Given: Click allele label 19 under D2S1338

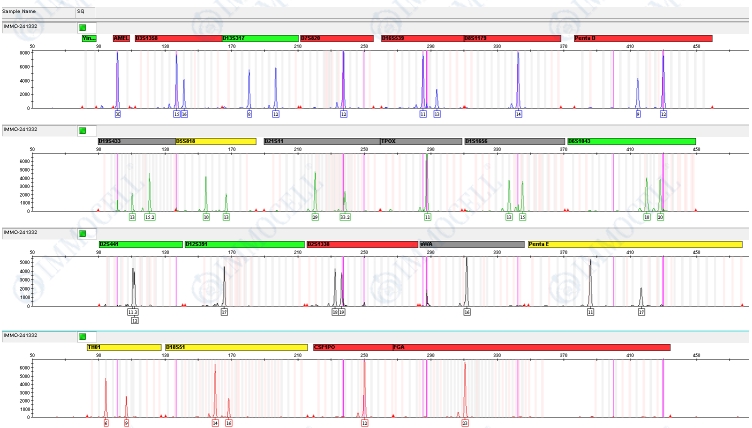Looking at the screenshot, I should (342, 312).
